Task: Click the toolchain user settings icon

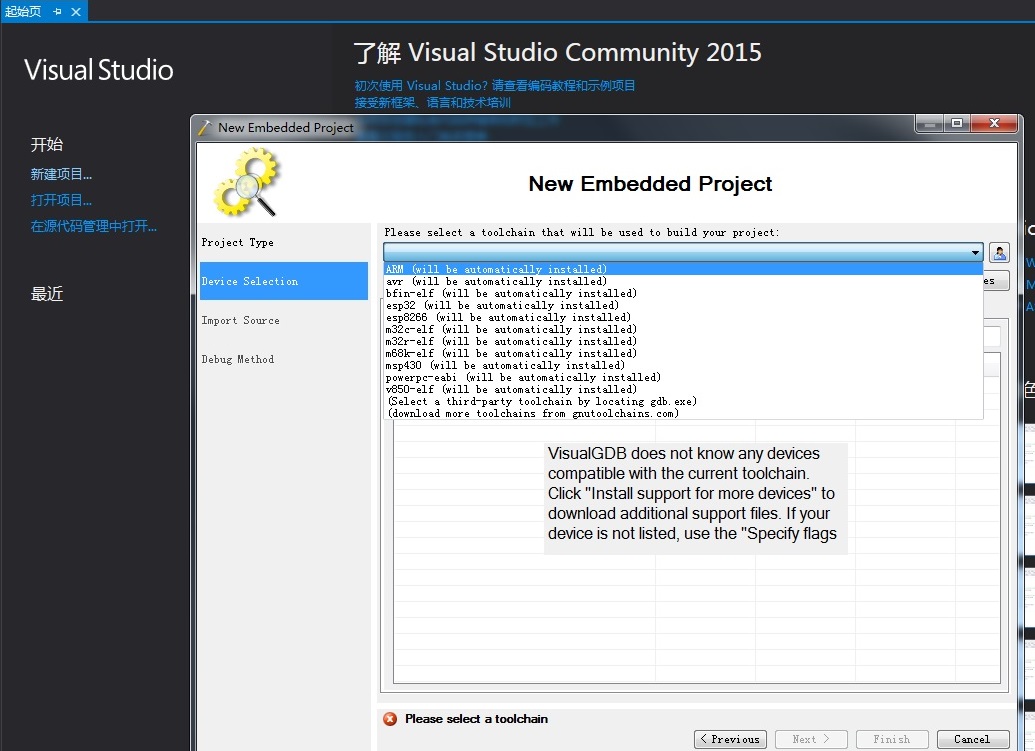Action: point(999,252)
